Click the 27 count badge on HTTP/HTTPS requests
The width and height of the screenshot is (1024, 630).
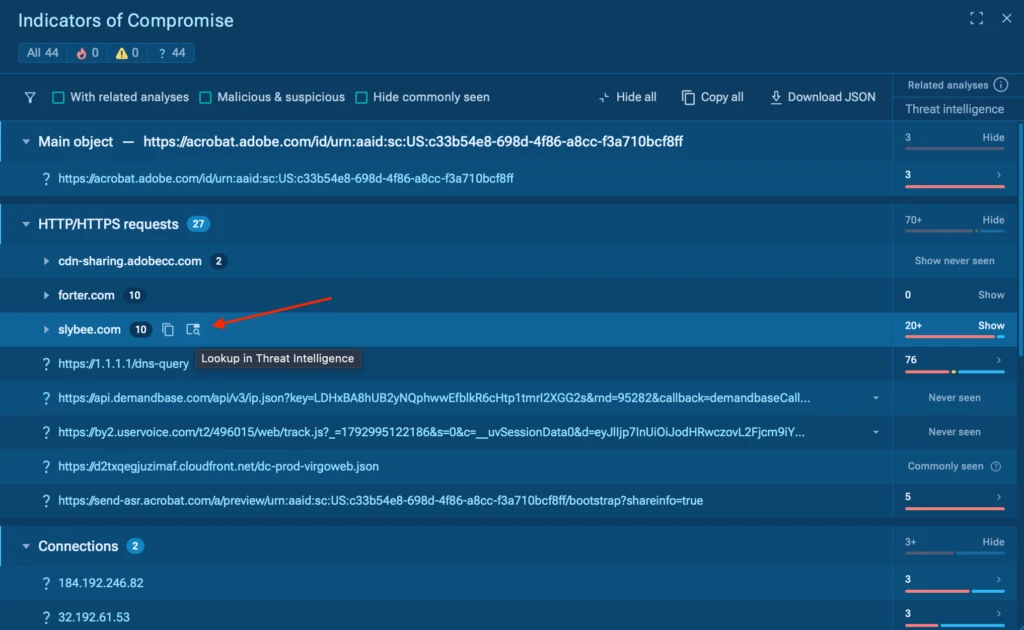[198, 224]
